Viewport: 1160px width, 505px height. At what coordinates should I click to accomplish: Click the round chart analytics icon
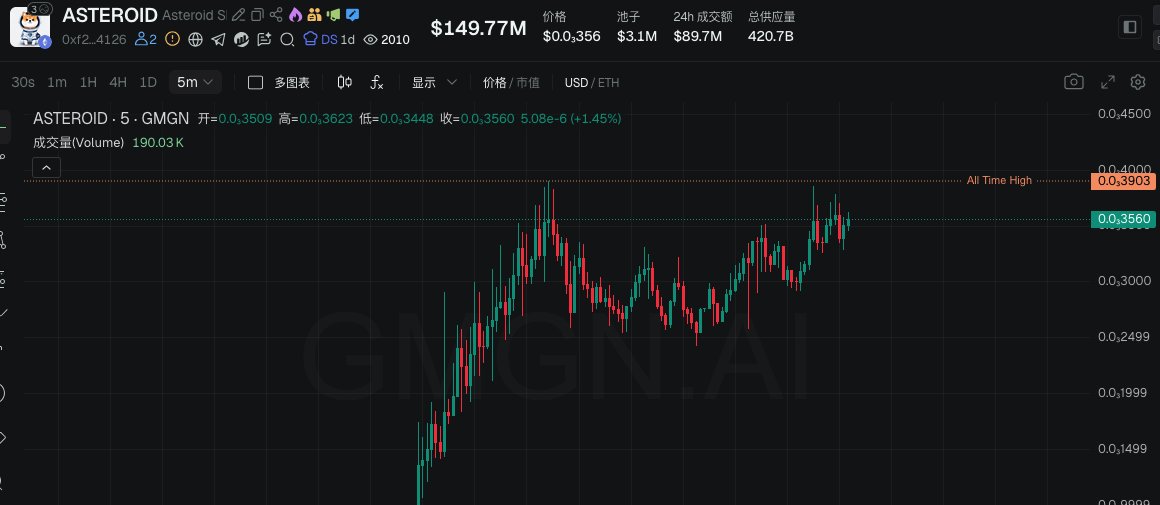click(241, 39)
